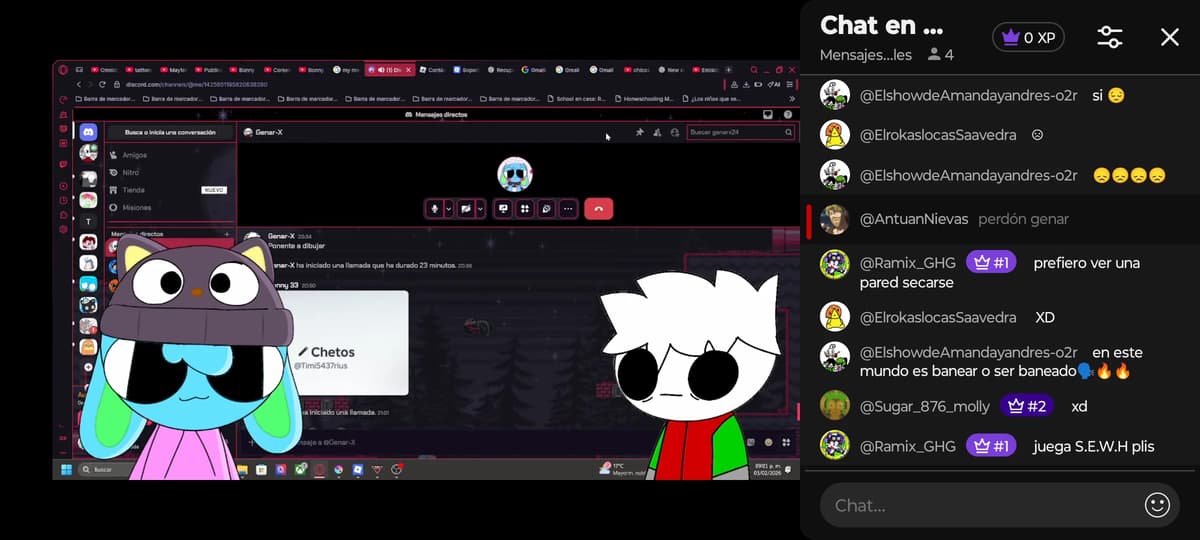Screen dimensions: 1200x540
Task: Open the chat filter settings sliders icon
Action: pyautogui.click(x=1110, y=37)
